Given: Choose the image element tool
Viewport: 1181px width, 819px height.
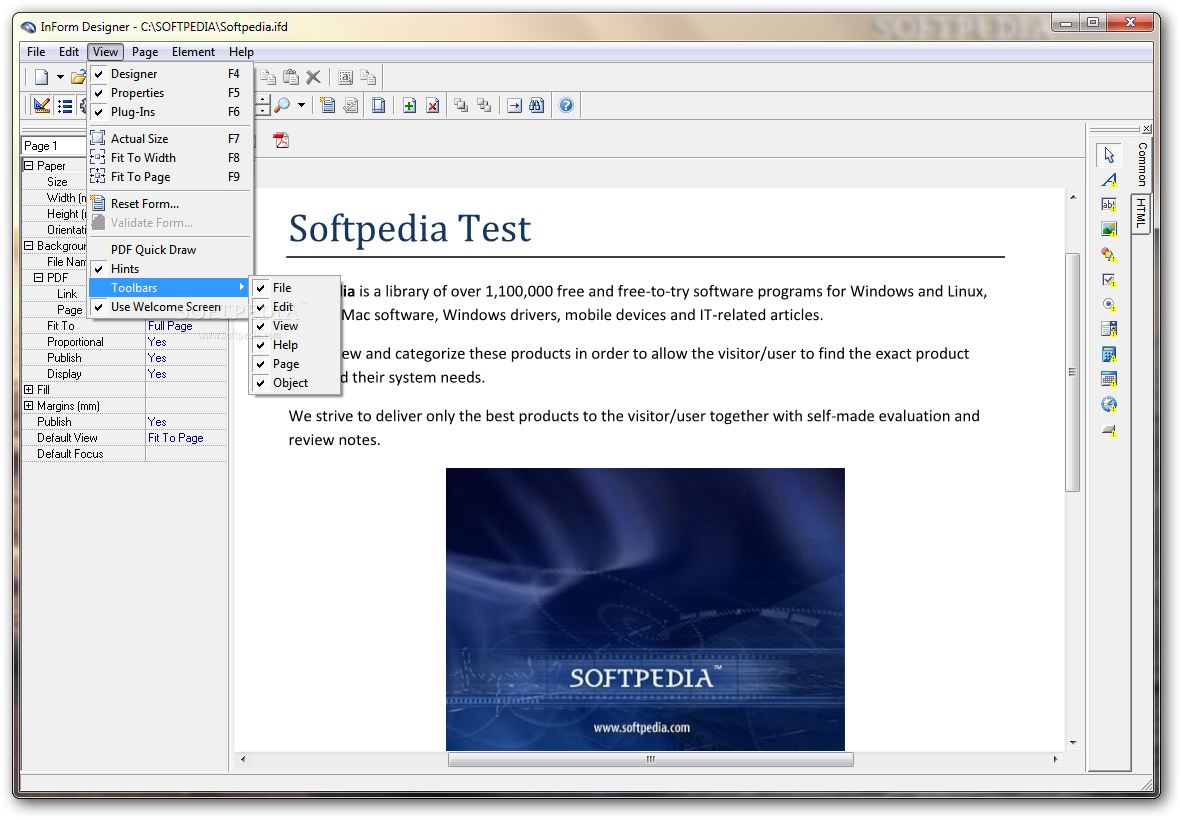Looking at the screenshot, I should [1109, 229].
